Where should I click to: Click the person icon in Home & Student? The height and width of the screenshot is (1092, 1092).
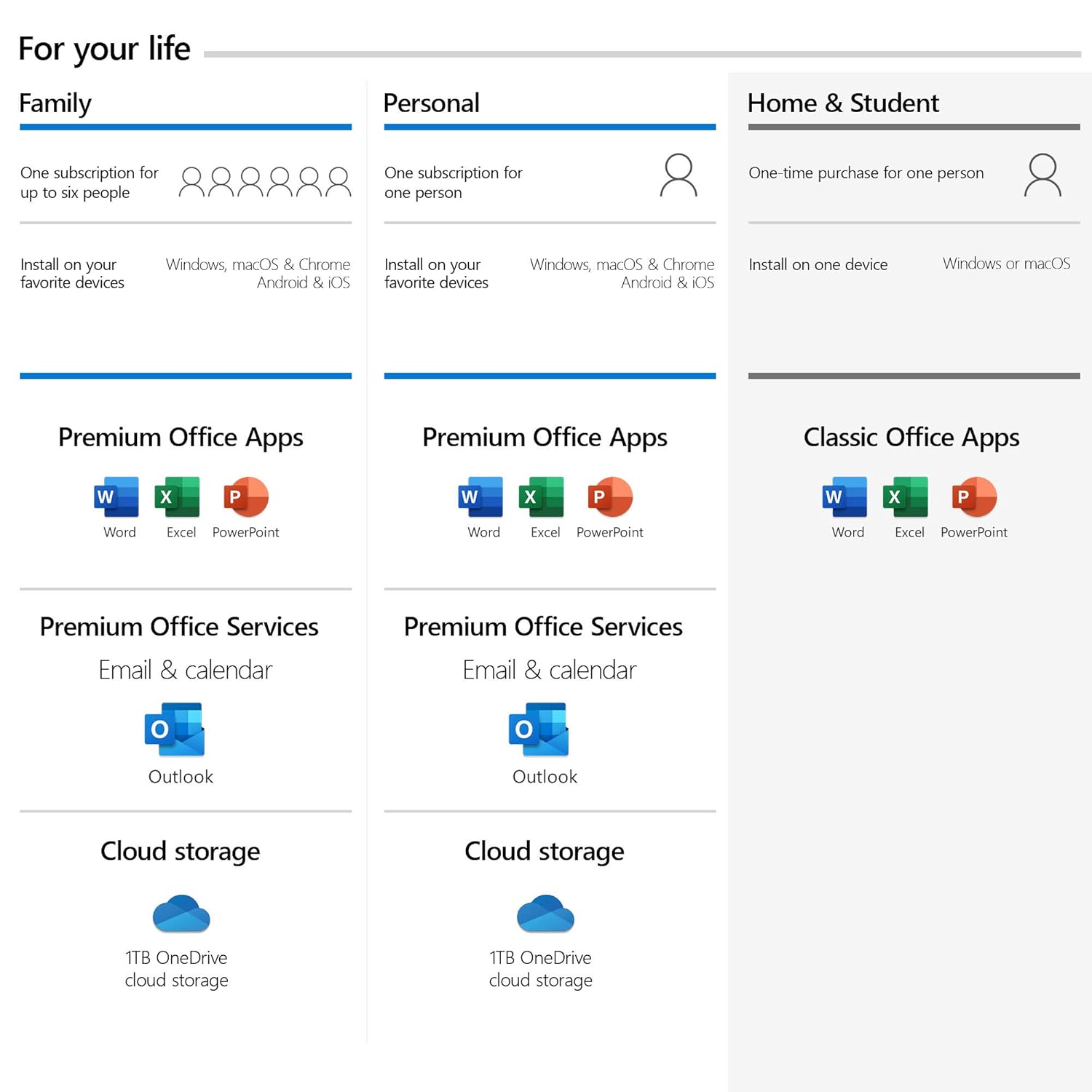click(1042, 175)
